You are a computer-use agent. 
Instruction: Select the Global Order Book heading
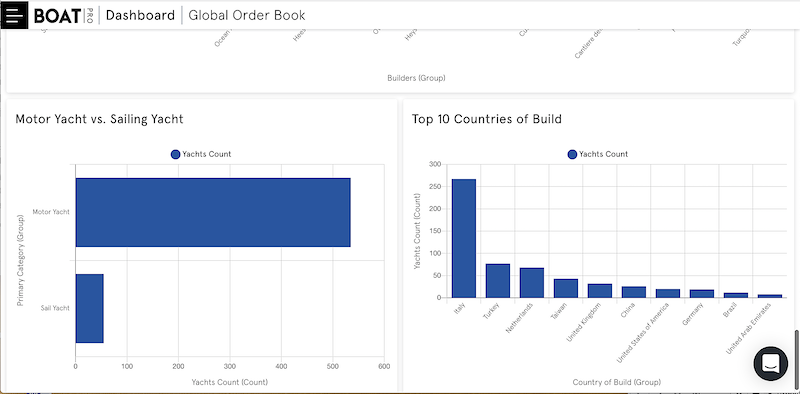tap(247, 15)
